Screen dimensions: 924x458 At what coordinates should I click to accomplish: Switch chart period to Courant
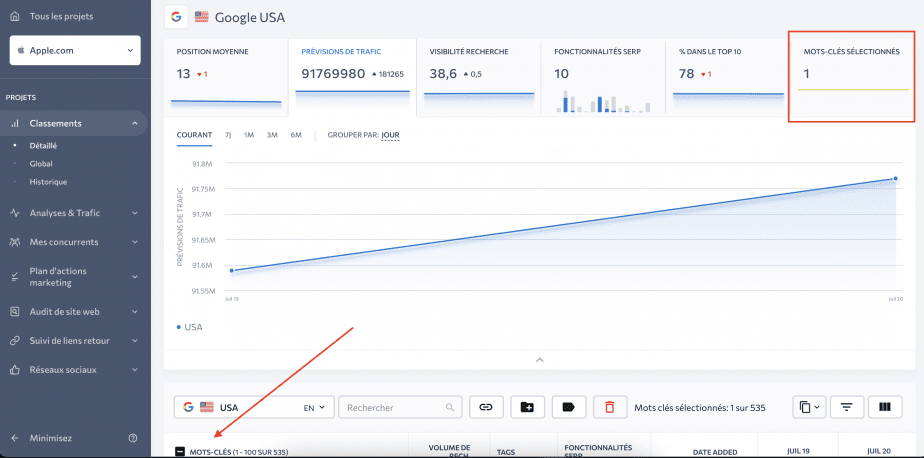194,135
